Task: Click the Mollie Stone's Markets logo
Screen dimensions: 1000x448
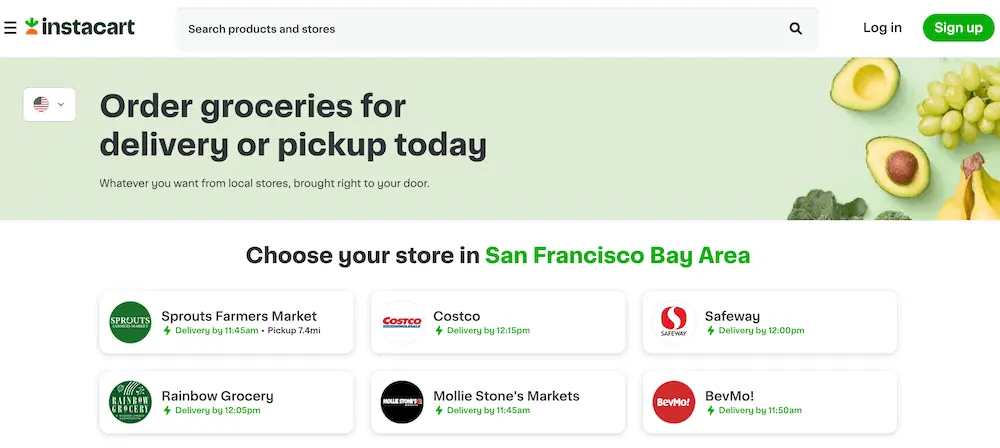Action: (x=402, y=402)
